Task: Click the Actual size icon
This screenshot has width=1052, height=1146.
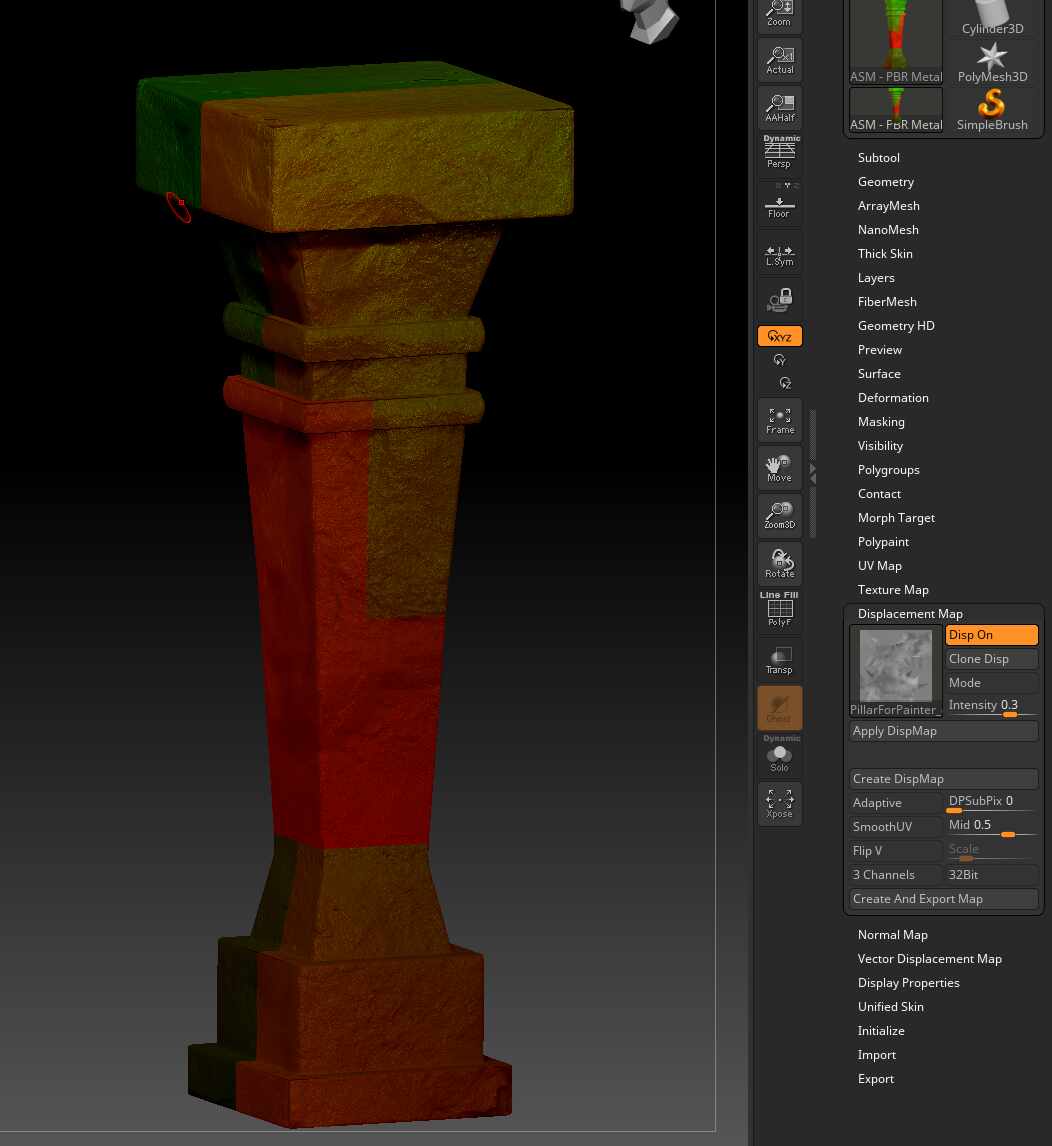Action: click(779, 59)
